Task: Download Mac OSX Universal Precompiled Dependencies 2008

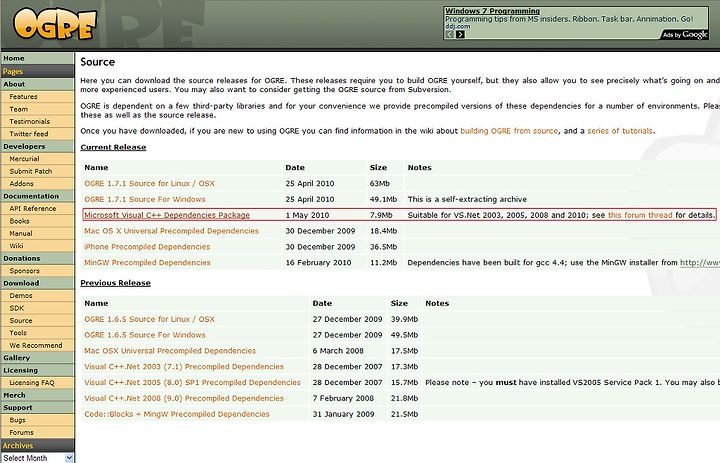Action: 170,350
